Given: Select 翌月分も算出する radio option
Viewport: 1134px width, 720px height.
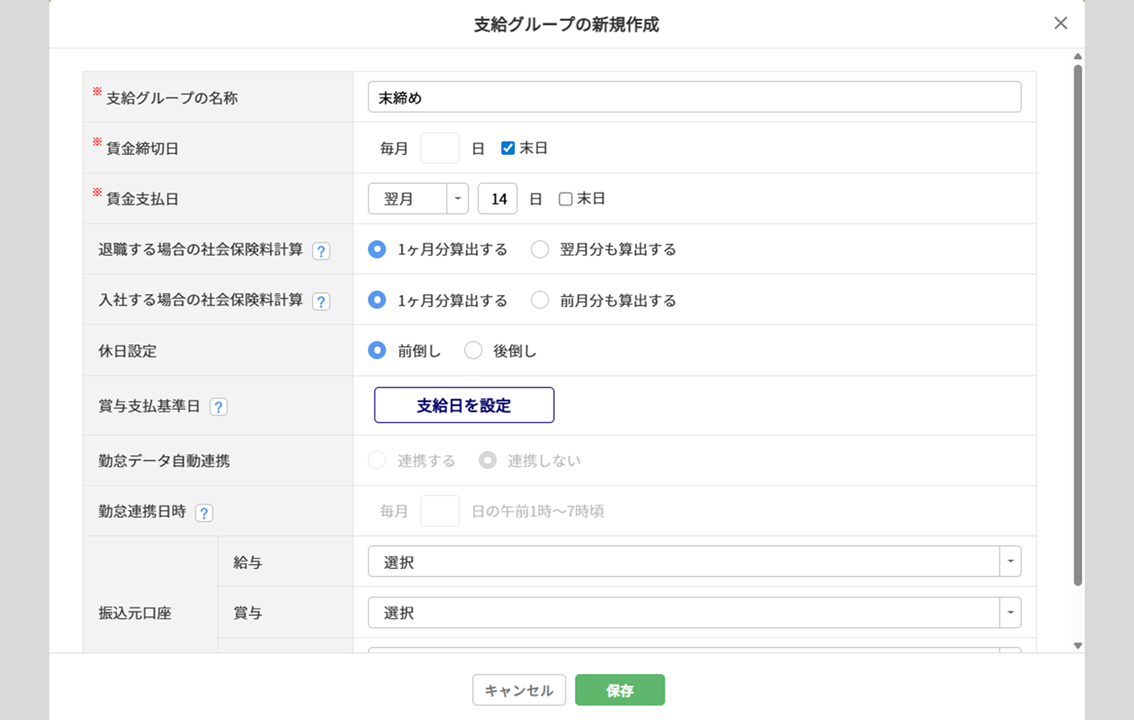Looking at the screenshot, I should 540,250.
